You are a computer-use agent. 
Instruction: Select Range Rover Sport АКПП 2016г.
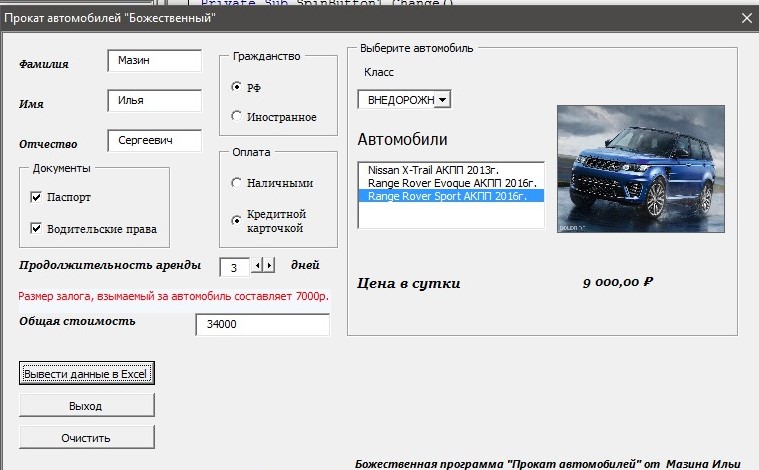[x=451, y=196]
